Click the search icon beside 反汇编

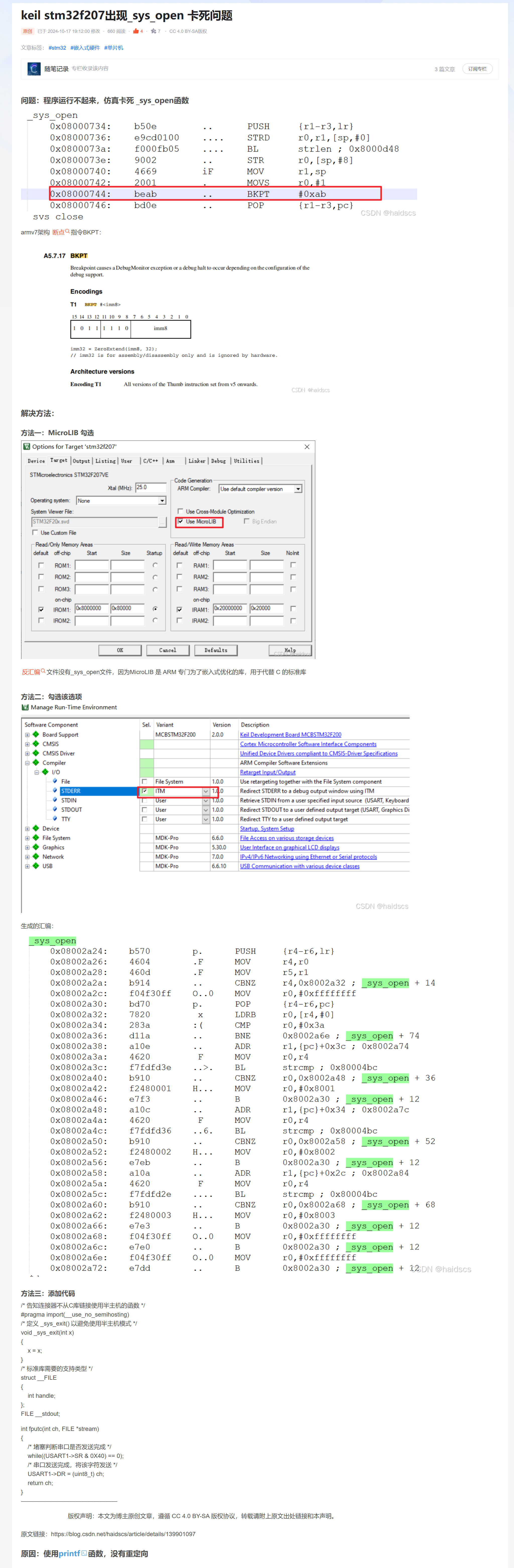coord(43,671)
